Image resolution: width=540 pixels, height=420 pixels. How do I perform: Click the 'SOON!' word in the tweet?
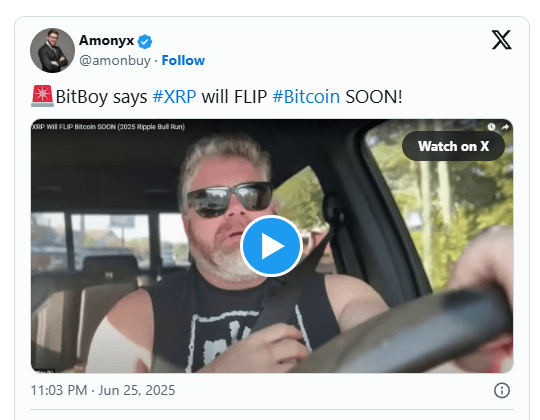pyautogui.click(x=374, y=97)
